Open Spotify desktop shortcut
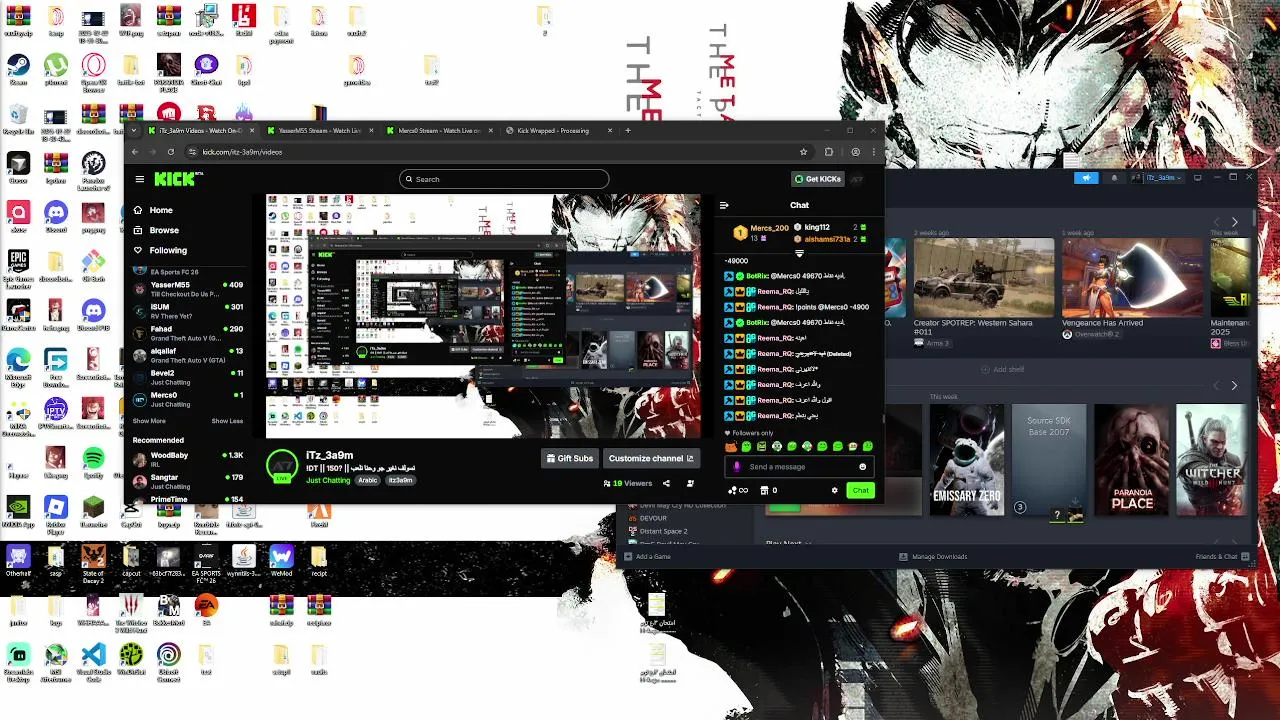Image resolution: width=1280 pixels, height=720 pixels. tap(93, 462)
